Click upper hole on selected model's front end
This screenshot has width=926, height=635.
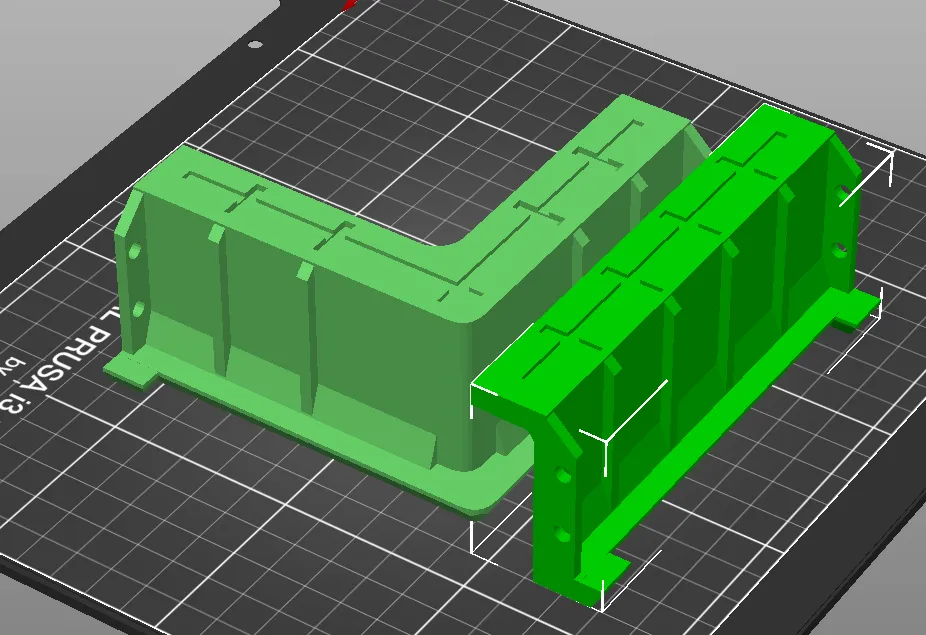564,477
